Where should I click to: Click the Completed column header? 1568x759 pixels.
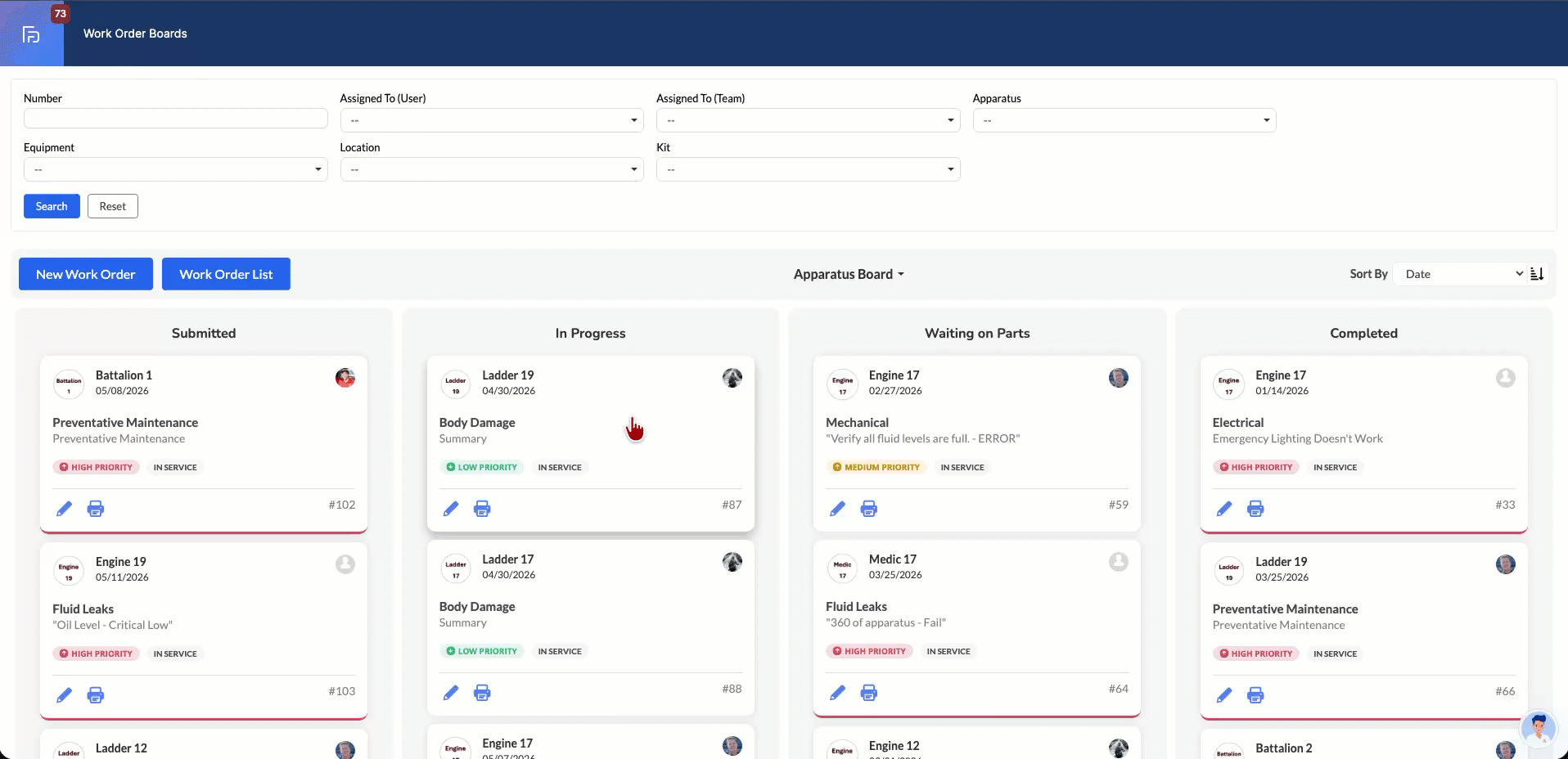1363,334
